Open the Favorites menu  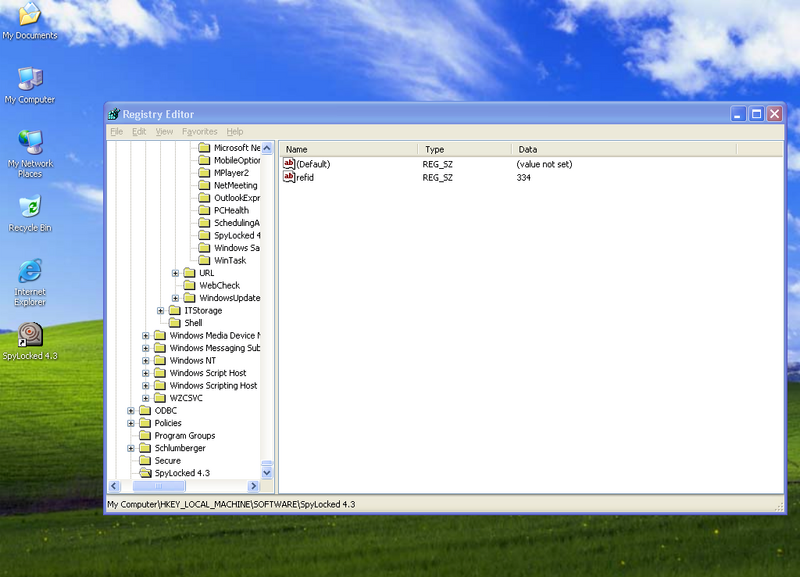pos(199,132)
